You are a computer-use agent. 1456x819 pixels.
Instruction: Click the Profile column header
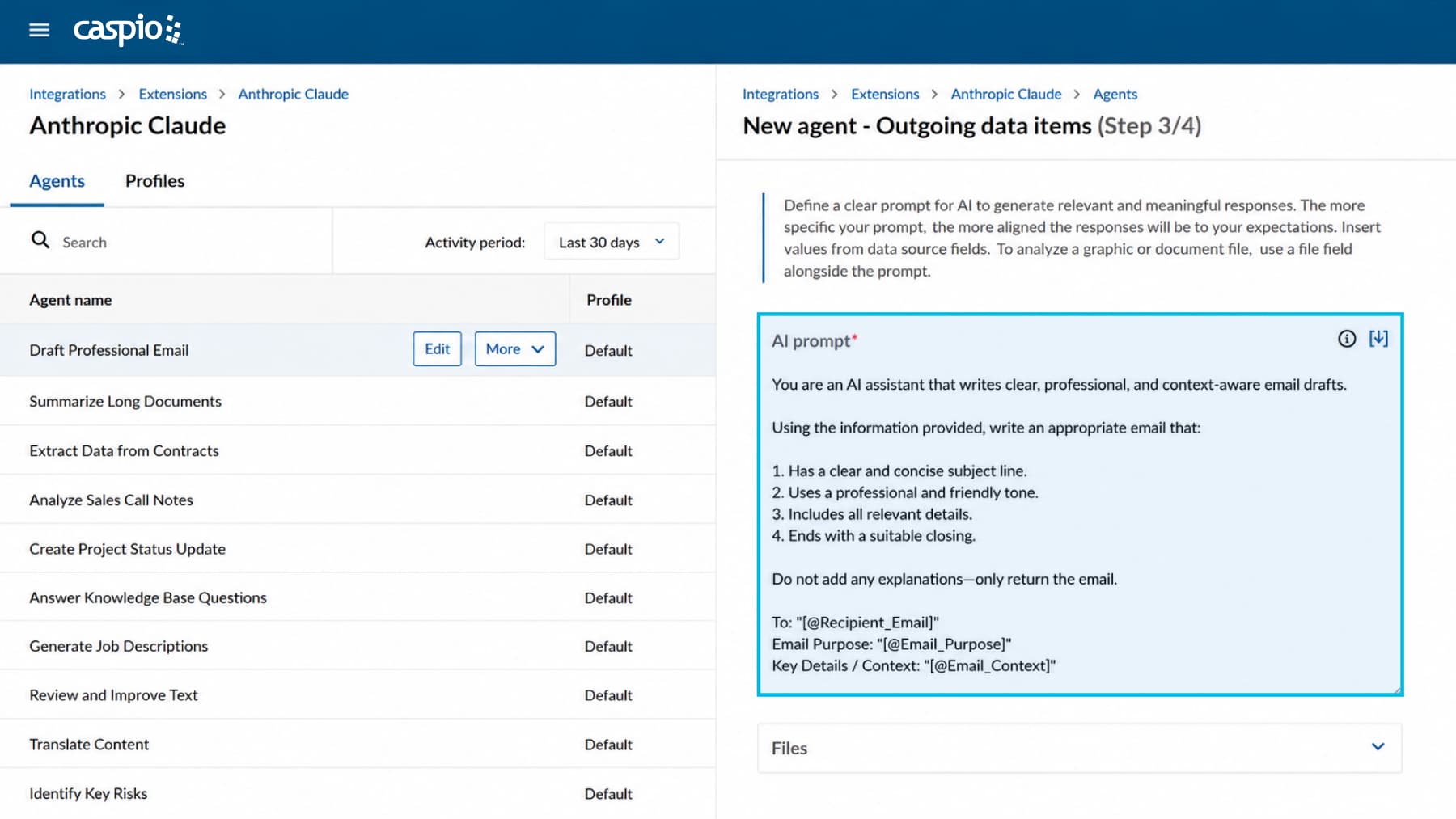tap(608, 300)
